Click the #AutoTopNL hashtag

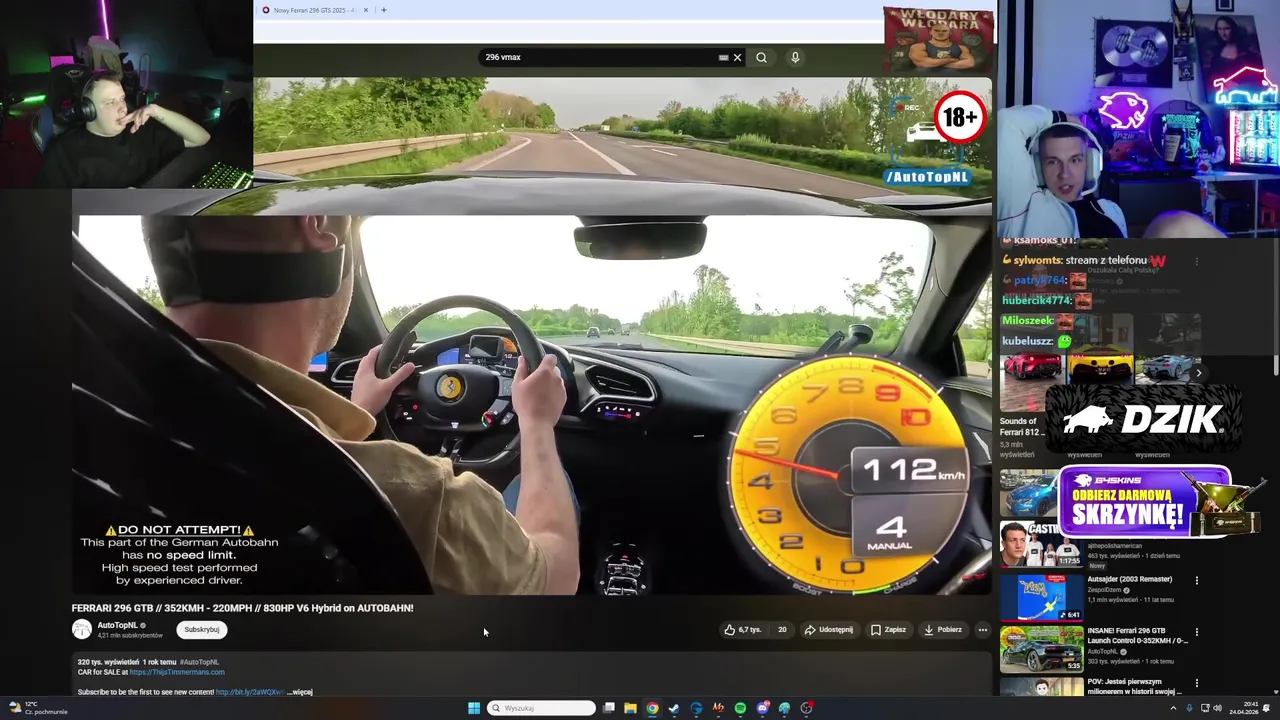coord(199,662)
